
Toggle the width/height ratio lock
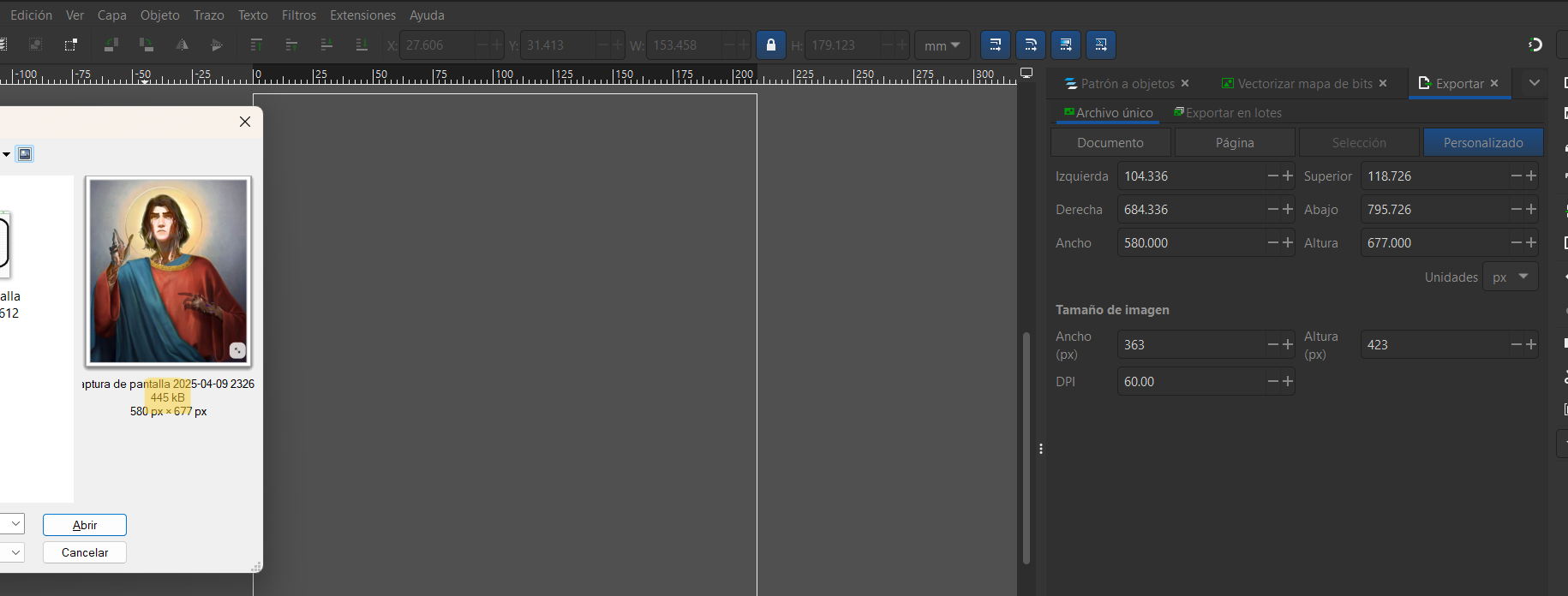[x=771, y=45]
